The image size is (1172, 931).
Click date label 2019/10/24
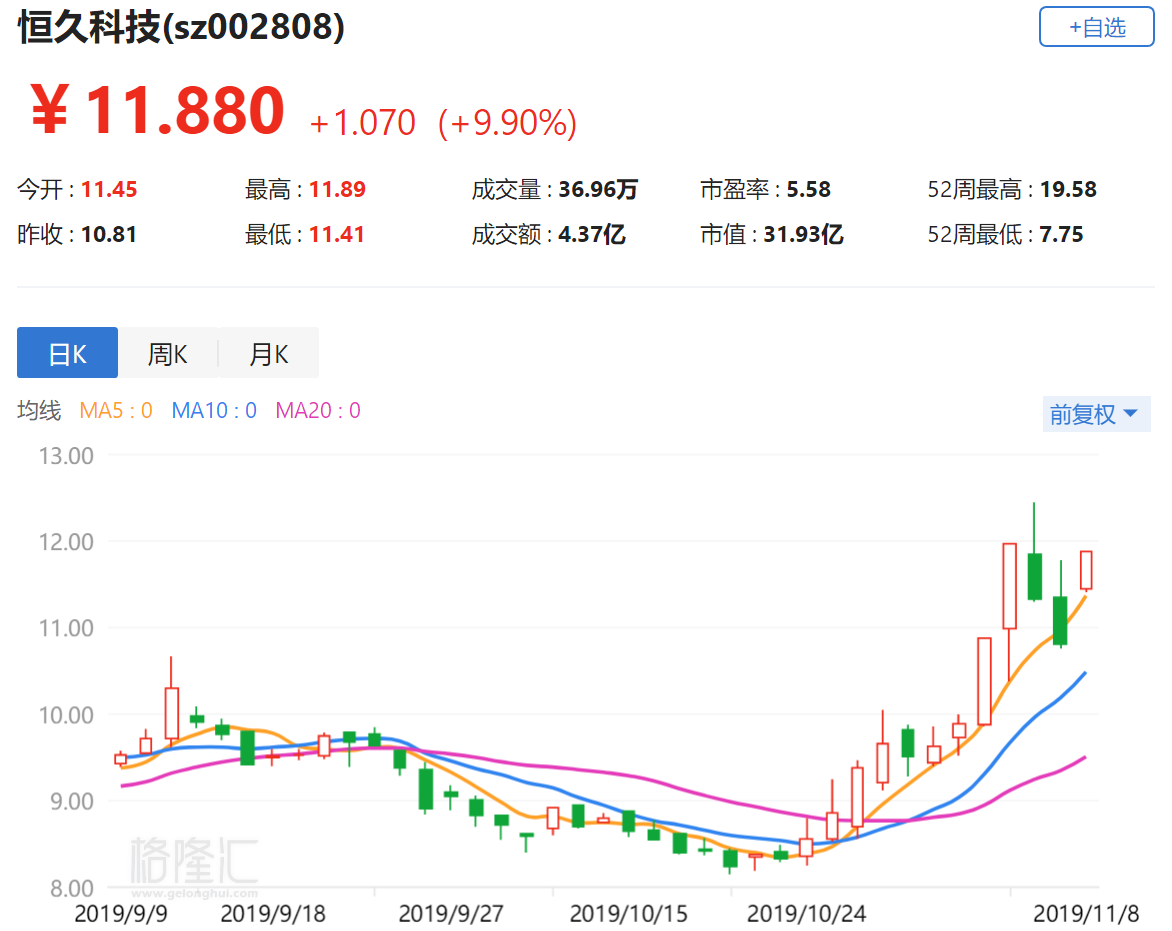[x=806, y=913]
